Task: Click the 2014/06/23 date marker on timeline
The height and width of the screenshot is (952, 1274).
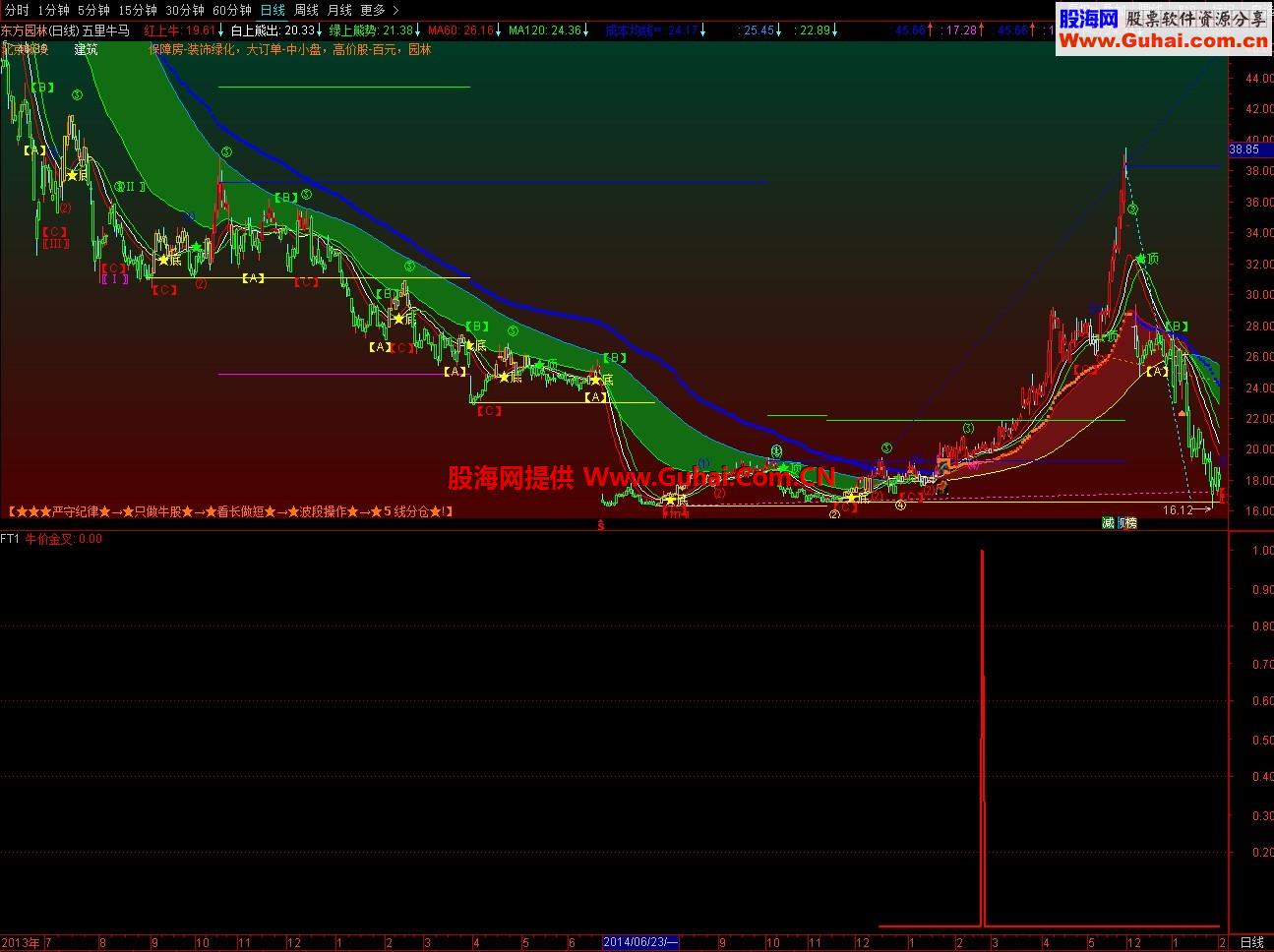Action: click(x=640, y=942)
